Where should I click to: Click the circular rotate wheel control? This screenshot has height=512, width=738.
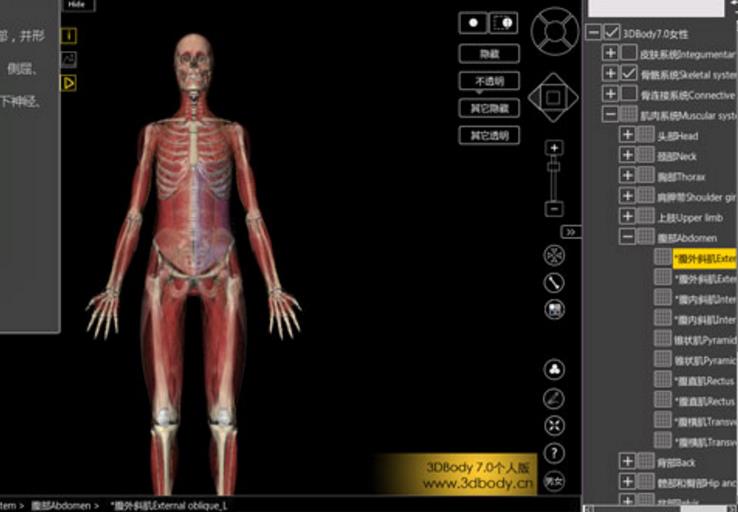click(555, 32)
